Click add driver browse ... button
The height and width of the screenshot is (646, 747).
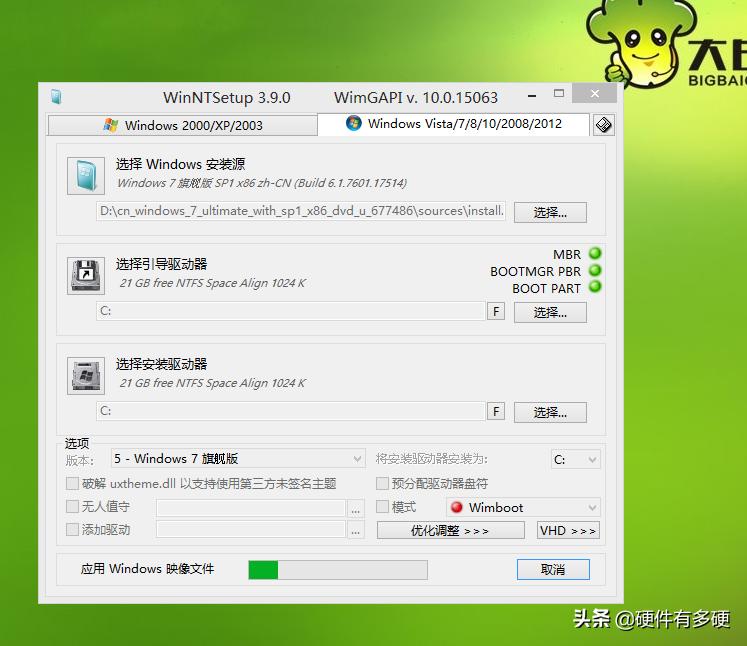pyautogui.click(x=355, y=530)
